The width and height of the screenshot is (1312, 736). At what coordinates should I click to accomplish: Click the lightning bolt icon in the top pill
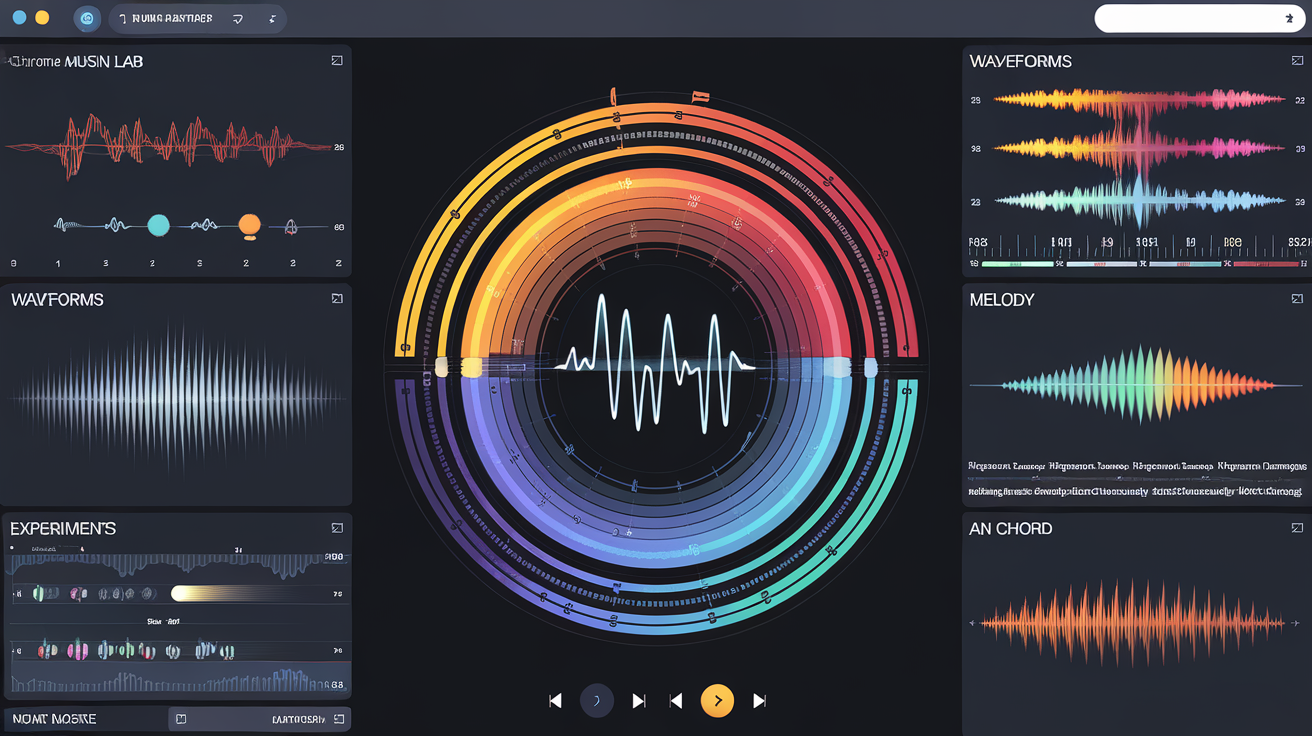[x=272, y=18]
